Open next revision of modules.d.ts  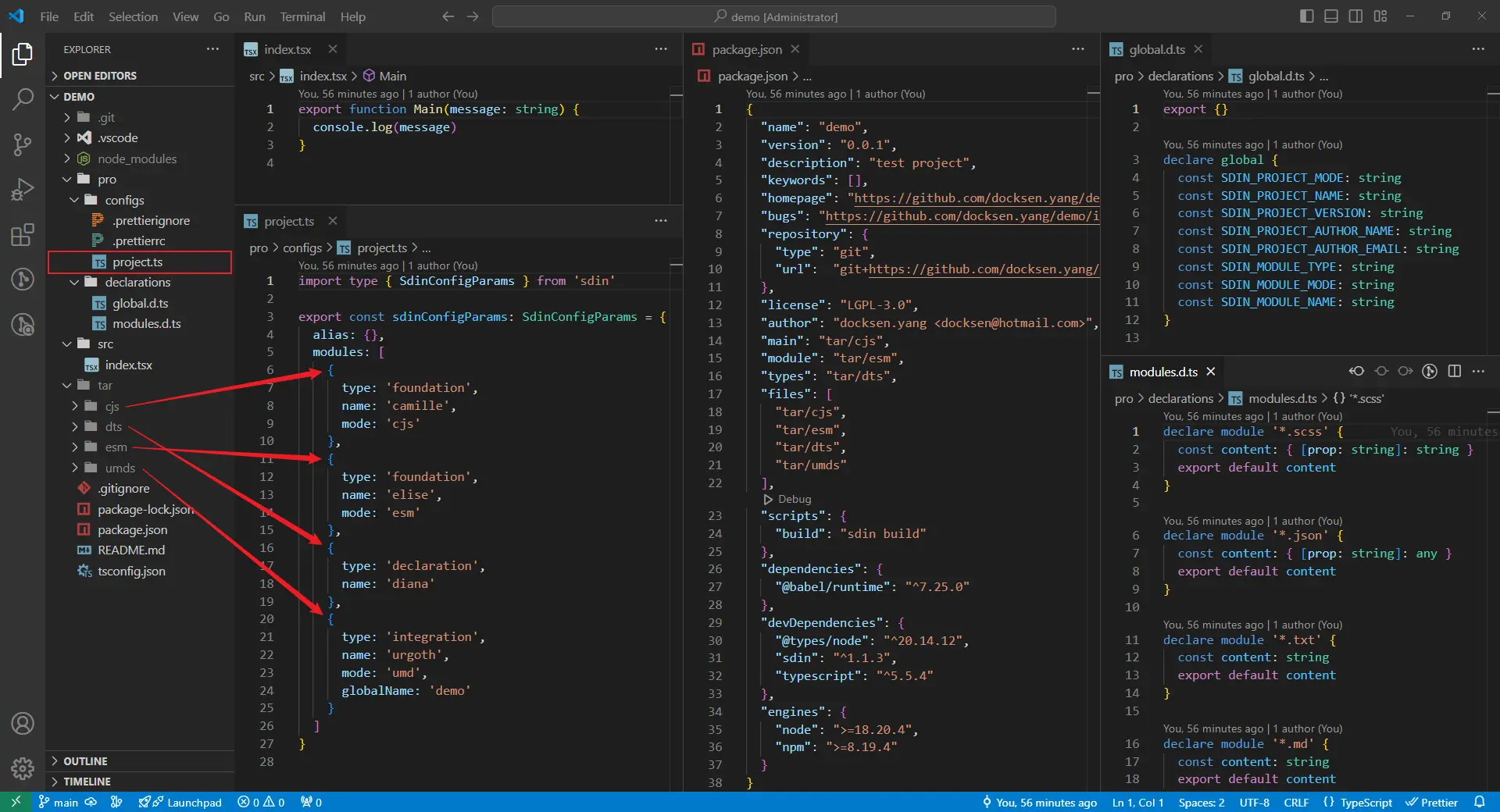(x=1405, y=372)
